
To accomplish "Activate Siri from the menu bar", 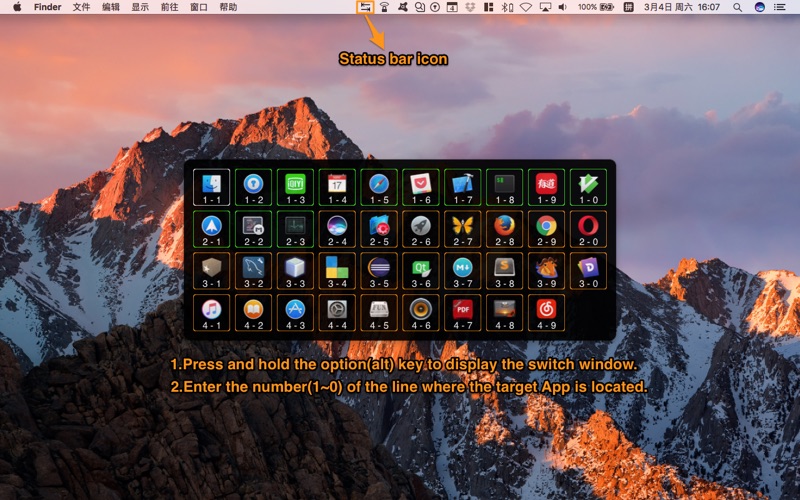I will (x=760, y=7).
